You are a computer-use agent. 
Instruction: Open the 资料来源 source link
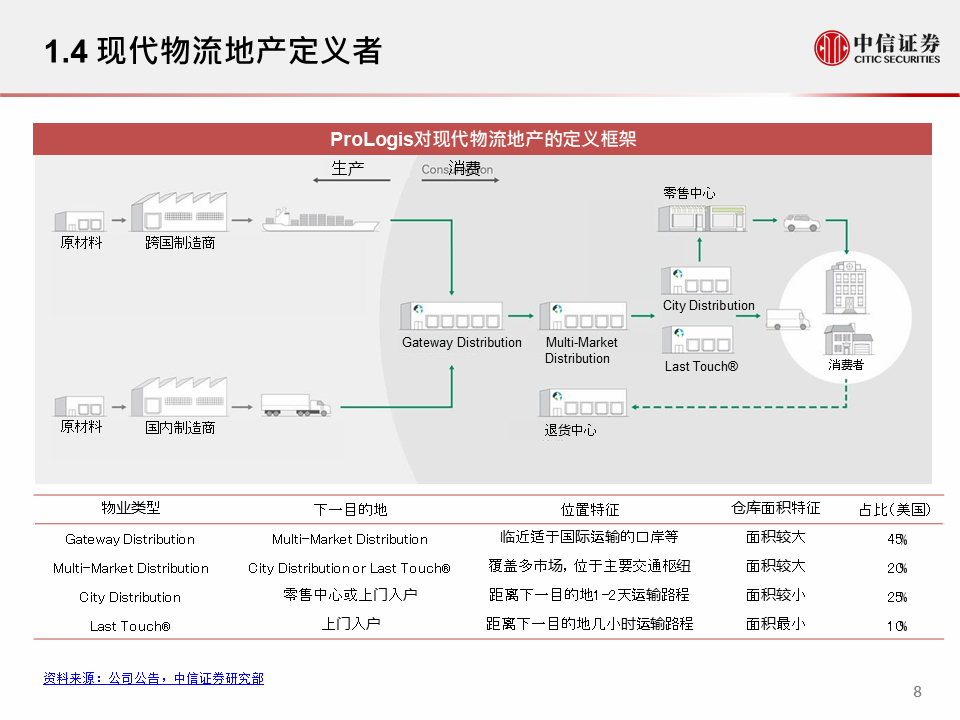click(x=153, y=678)
